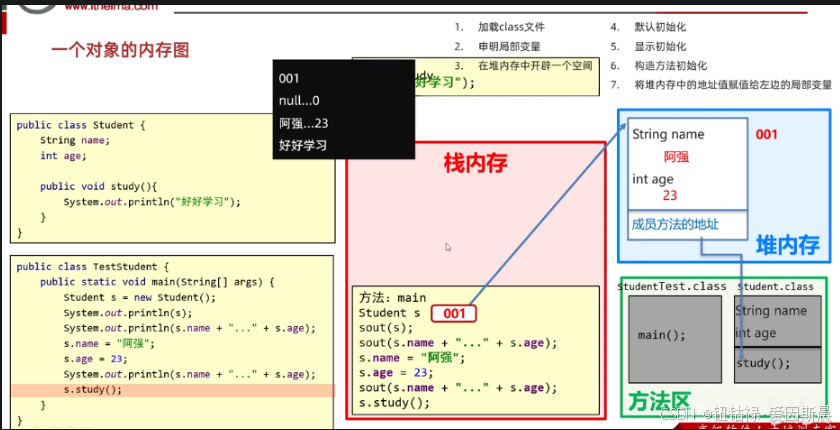This screenshot has width=840, height=430.
Task: Click s.age = 23; in the stack frame
Action: 396,373
